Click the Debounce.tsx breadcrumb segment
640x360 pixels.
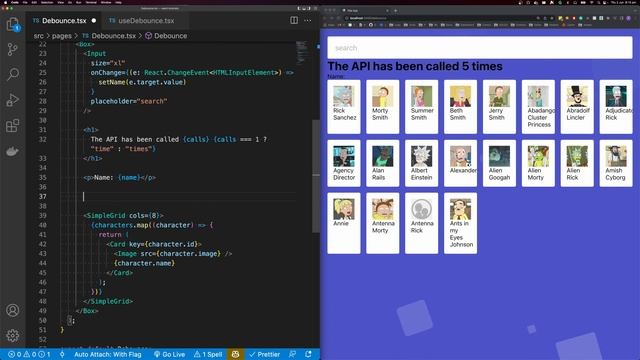(109, 36)
